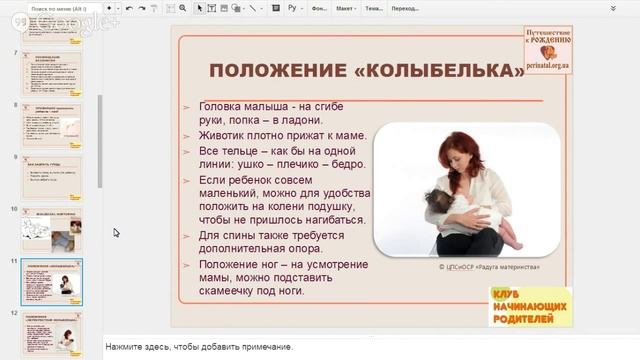The image size is (640, 360).
Task: Click the speaker notes field
Action: click(371, 347)
